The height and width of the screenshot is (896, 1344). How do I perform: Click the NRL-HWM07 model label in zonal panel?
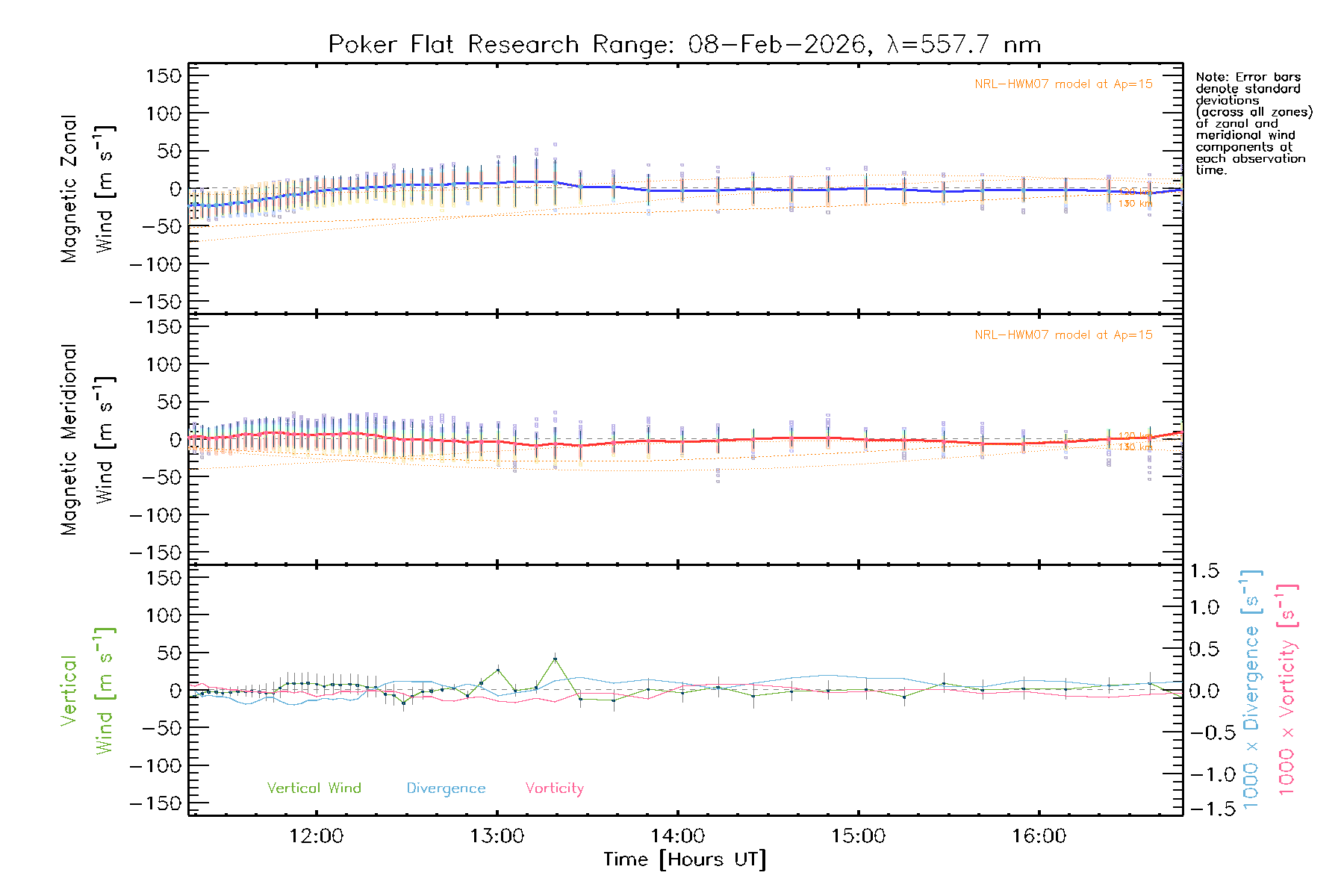point(1063,84)
